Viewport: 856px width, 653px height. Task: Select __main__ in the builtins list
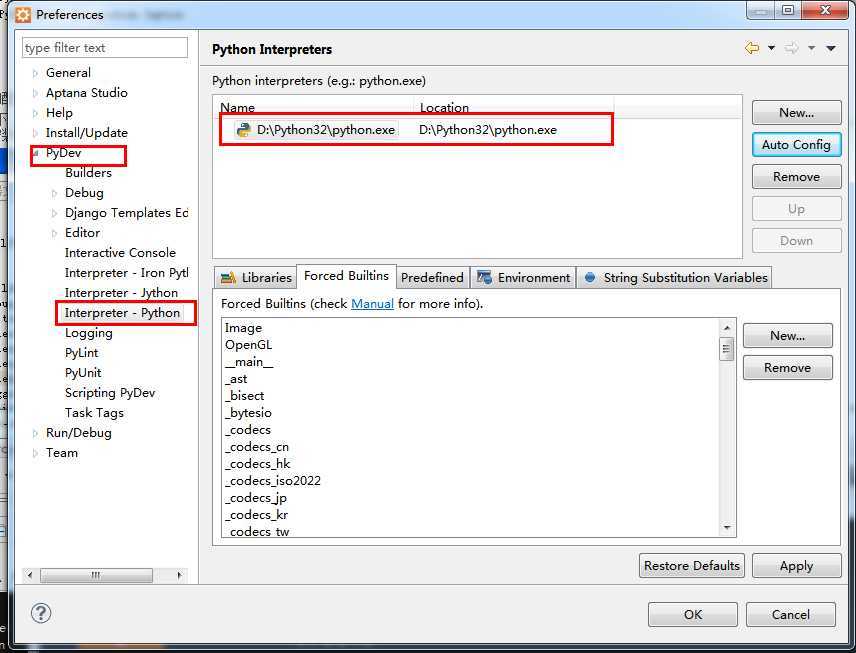tap(249, 362)
